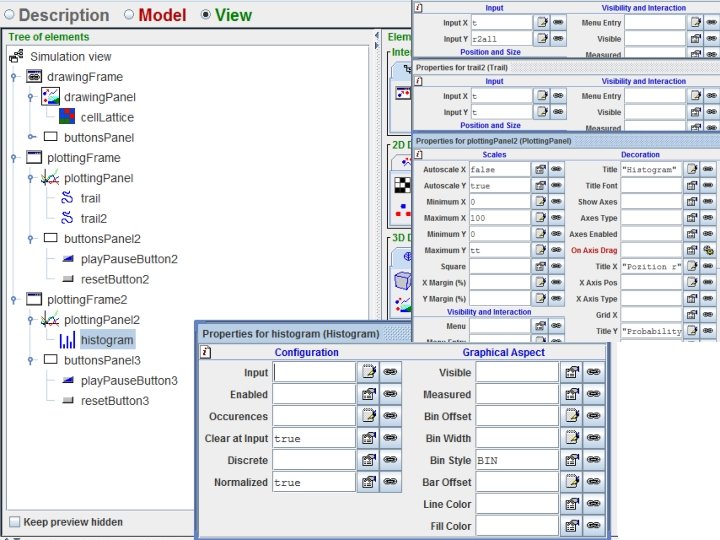Open options icon for Grid X
The image size is (720, 540).
pos(692,315)
